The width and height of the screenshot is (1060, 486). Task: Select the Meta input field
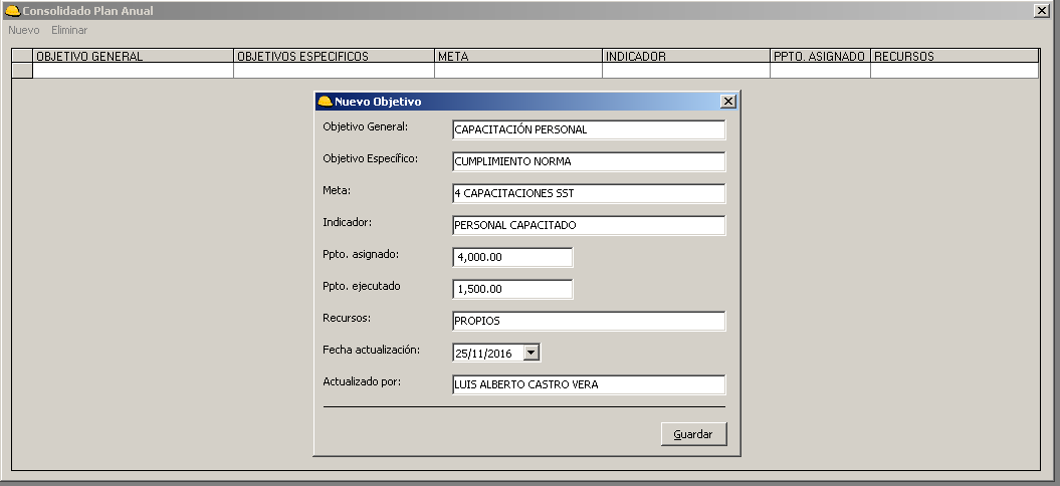588,193
